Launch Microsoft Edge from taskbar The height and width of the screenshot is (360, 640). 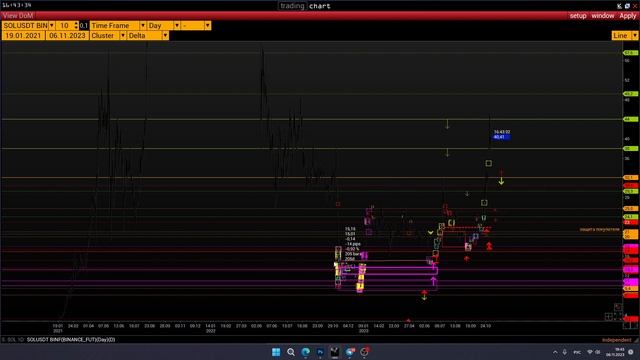click(x=305, y=352)
